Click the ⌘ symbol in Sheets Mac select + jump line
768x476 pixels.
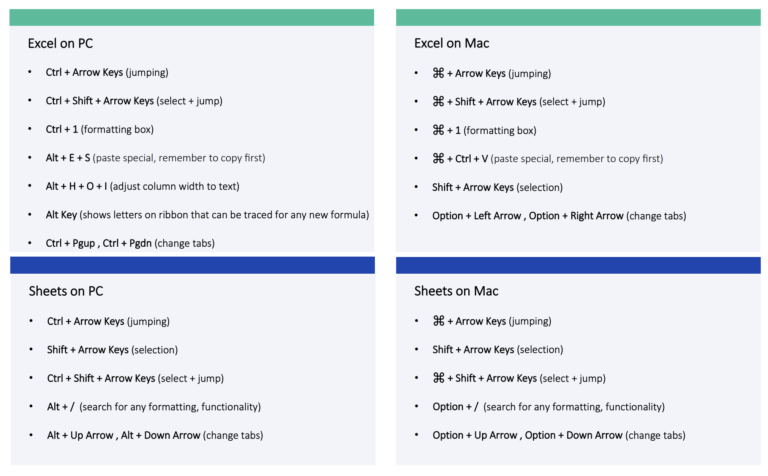(x=438, y=378)
